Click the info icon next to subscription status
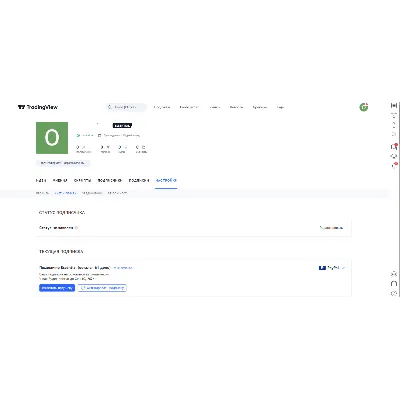 click(76, 228)
